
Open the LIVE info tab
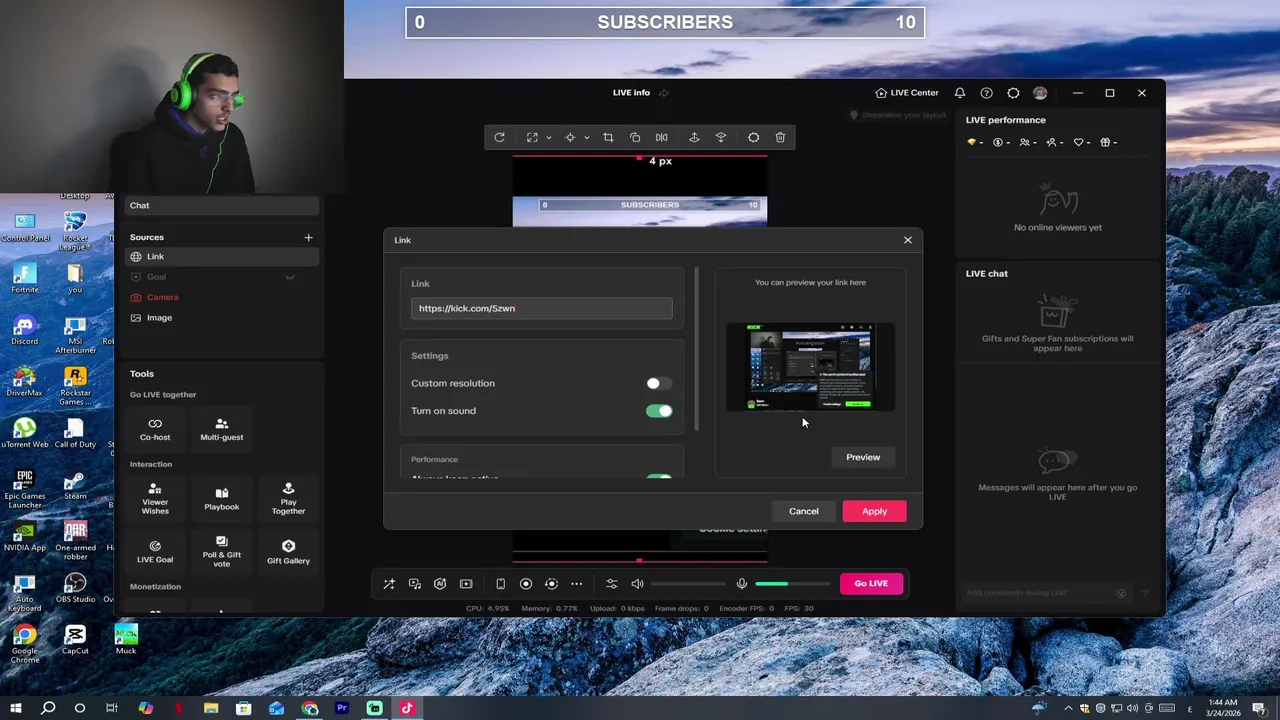click(631, 93)
